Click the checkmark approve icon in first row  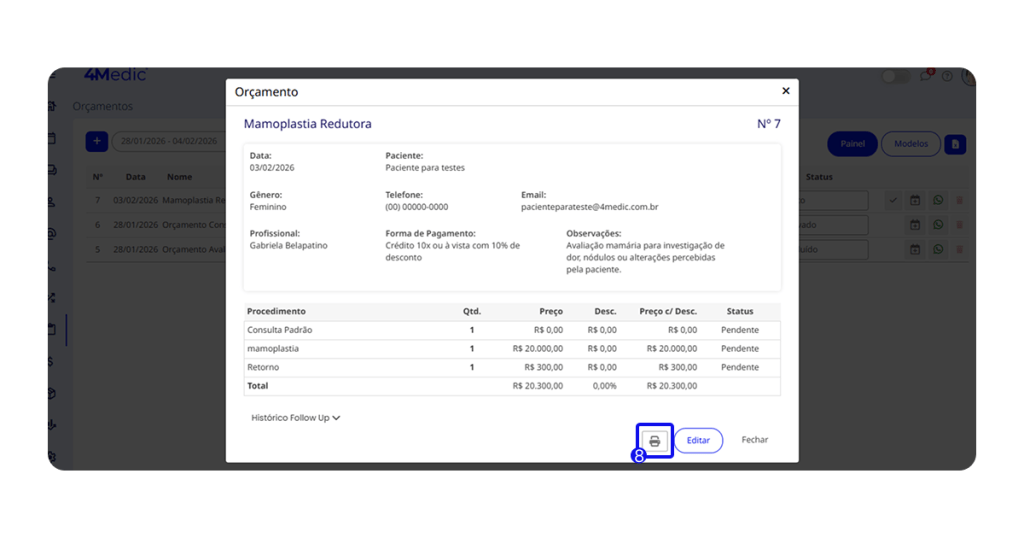tap(893, 201)
